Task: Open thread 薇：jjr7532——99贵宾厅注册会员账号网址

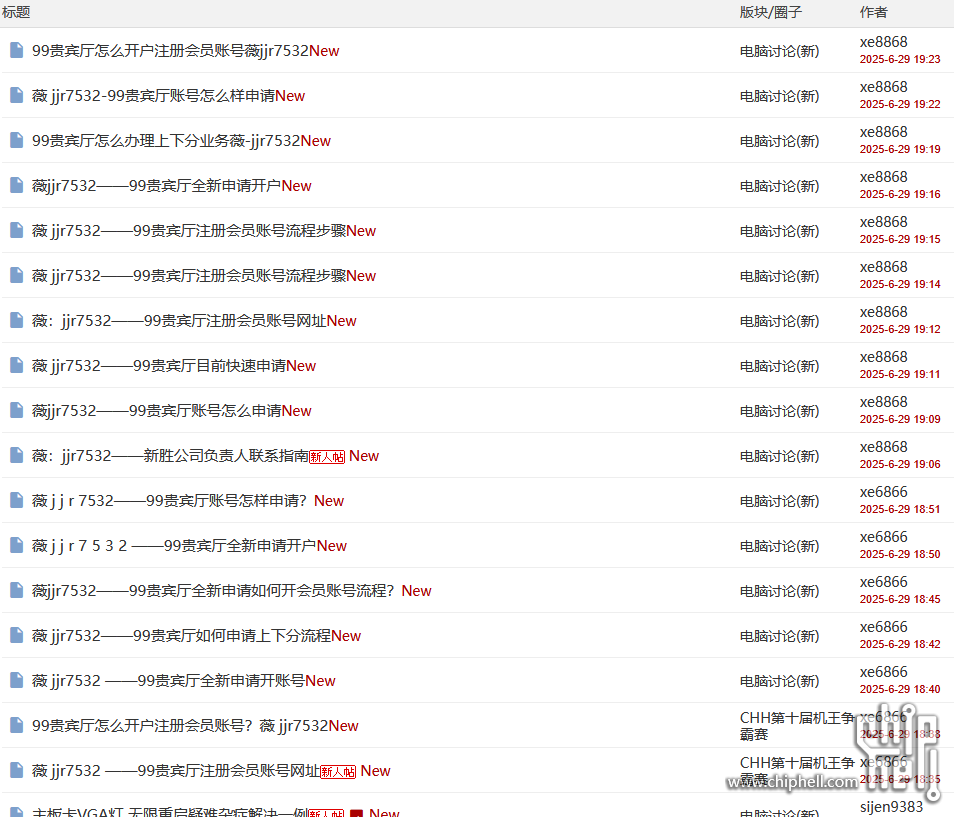Action: [x=179, y=321]
